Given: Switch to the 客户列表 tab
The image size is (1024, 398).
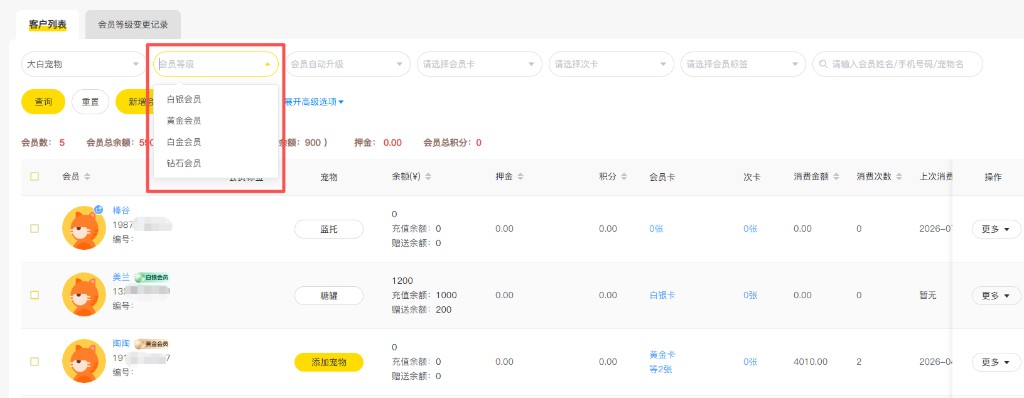Looking at the screenshot, I should 47,25.
